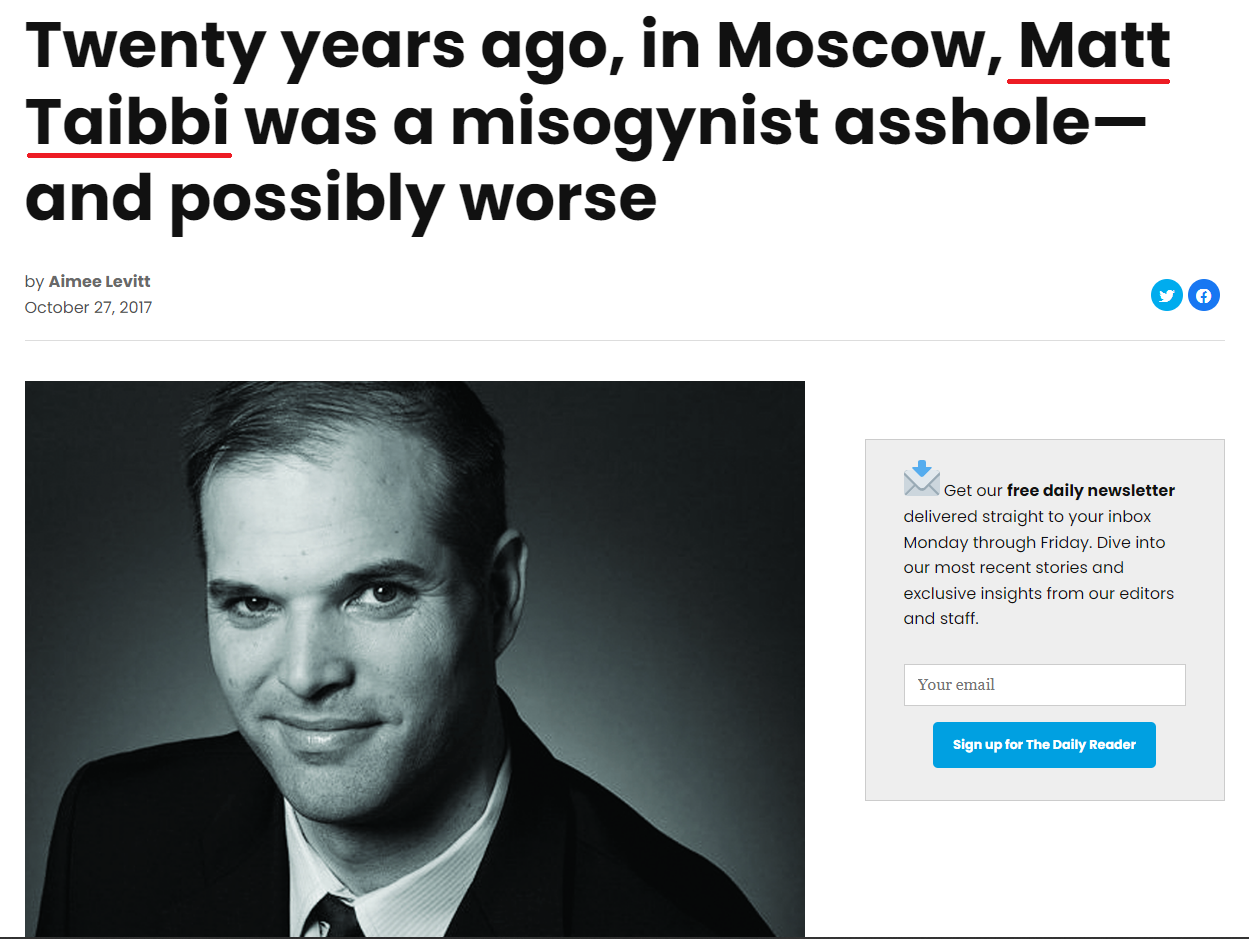Click the divider line below the byline
Image resolution: width=1249 pixels, height=939 pixels.
tap(624, 340)
